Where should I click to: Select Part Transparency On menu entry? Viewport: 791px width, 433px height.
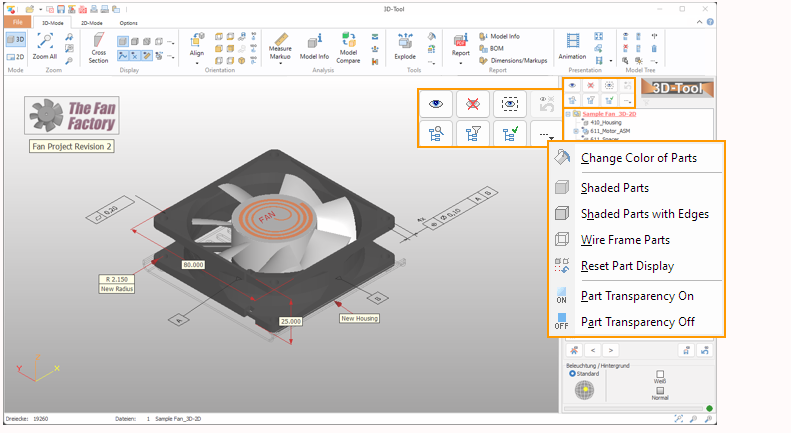coord(636,296)
